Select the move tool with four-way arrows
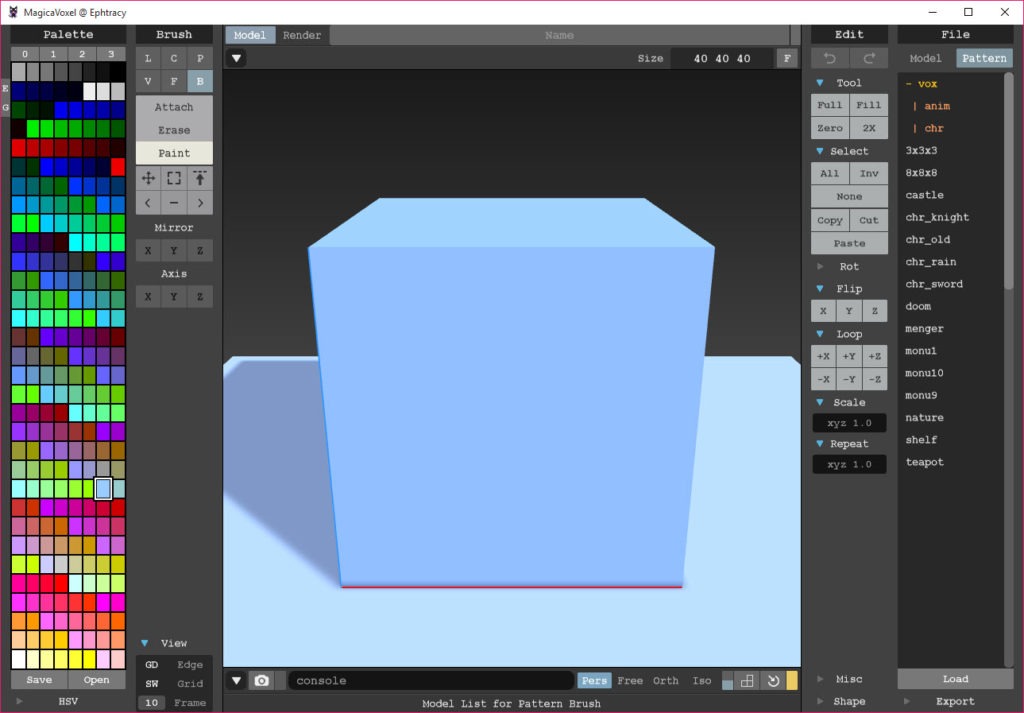Image resolution: width=1024 pixels, height=713 pixels. 148,178
